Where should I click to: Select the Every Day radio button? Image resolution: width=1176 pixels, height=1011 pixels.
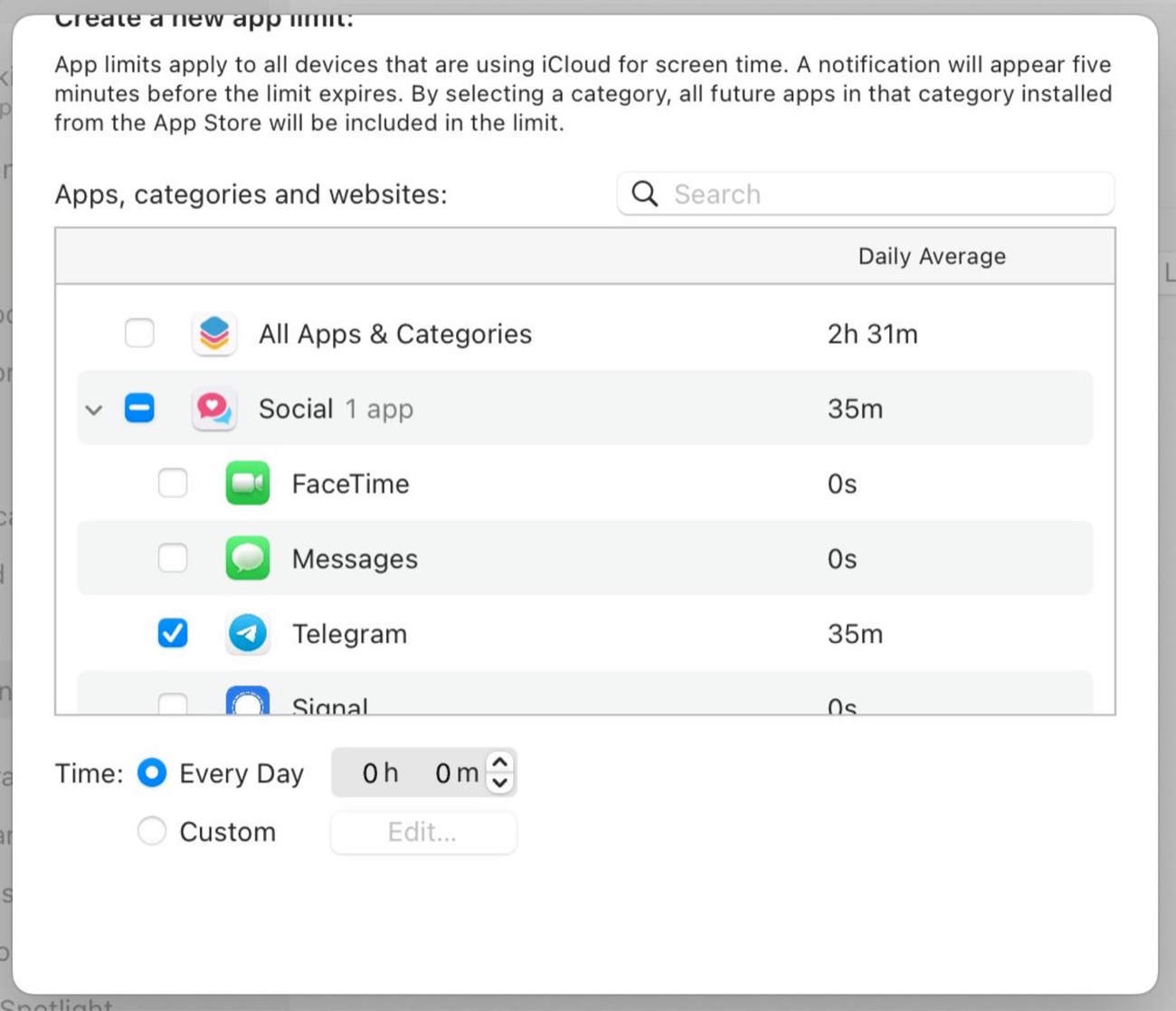[152, 773]
